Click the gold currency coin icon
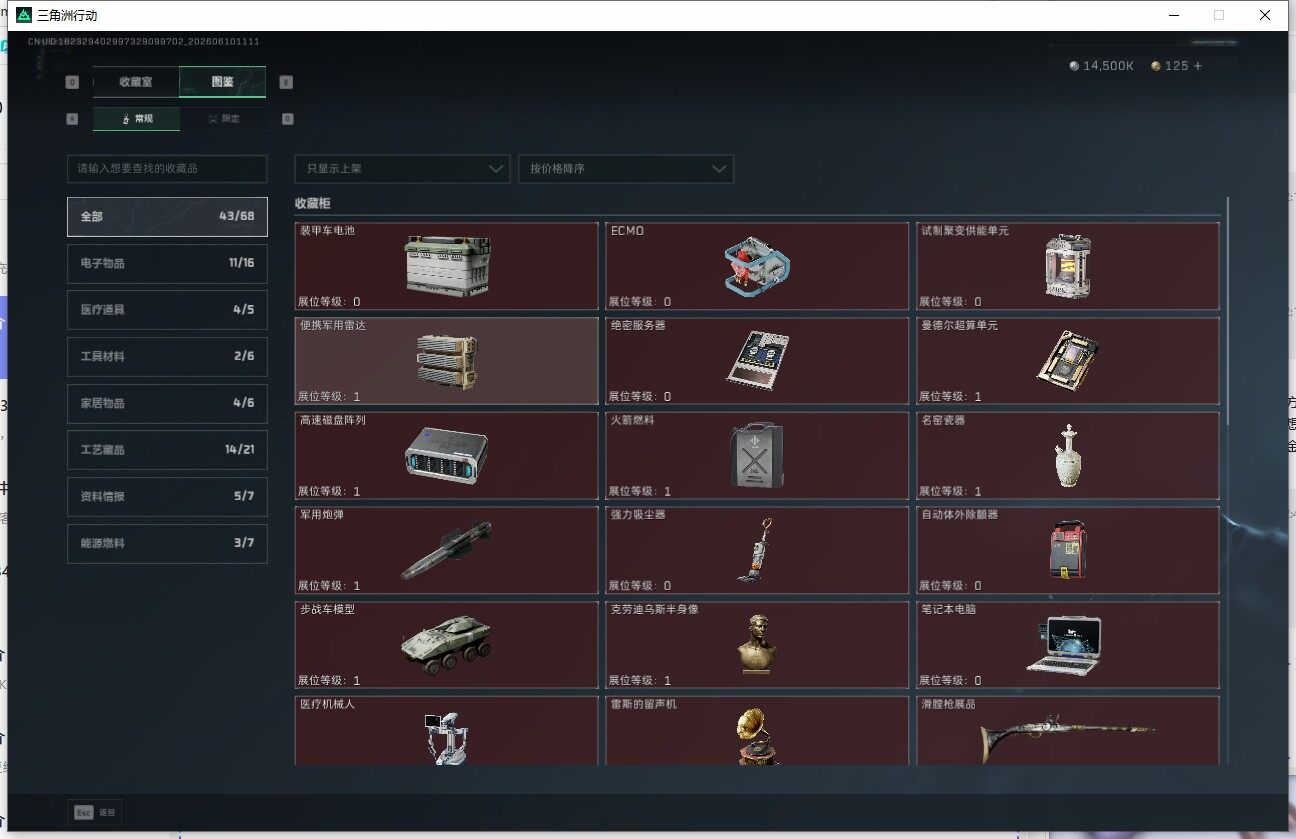 point(1156,66)
